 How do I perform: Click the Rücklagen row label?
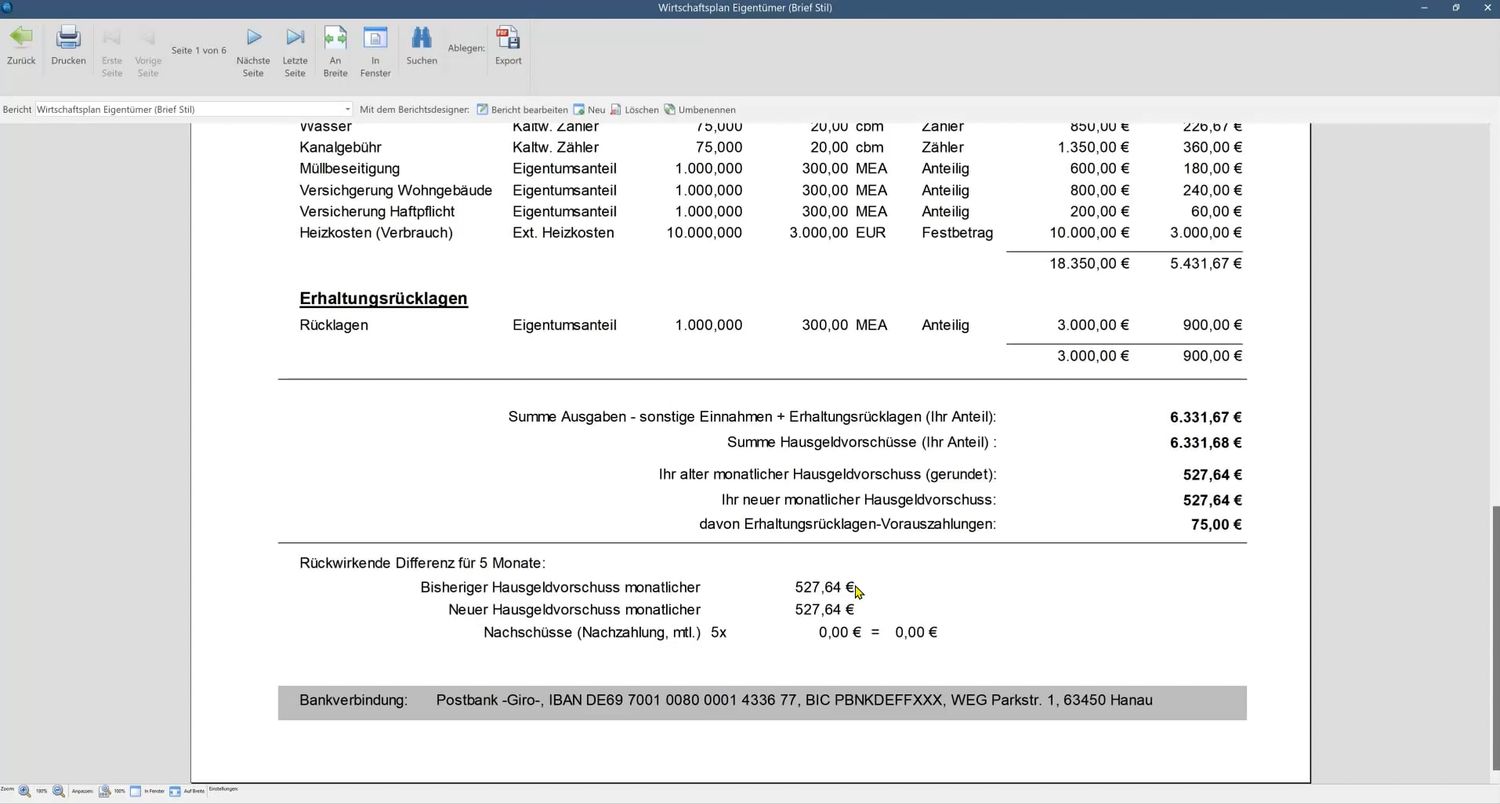pos(334,325)
